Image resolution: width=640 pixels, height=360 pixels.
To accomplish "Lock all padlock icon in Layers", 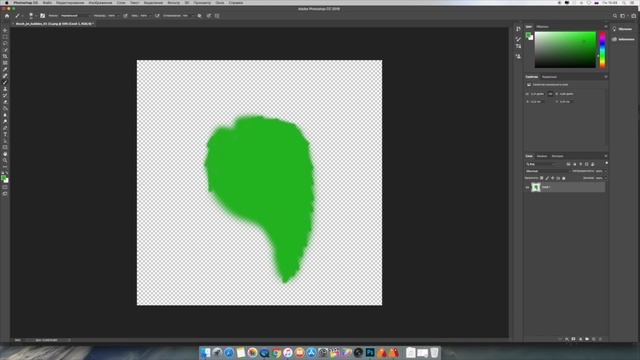I will pyautogui.click(x=564, y=178).
